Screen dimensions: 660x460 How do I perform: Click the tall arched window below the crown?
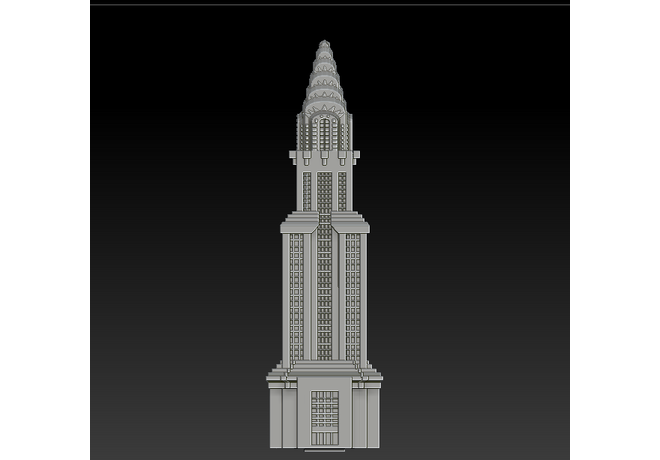point(324,132)
